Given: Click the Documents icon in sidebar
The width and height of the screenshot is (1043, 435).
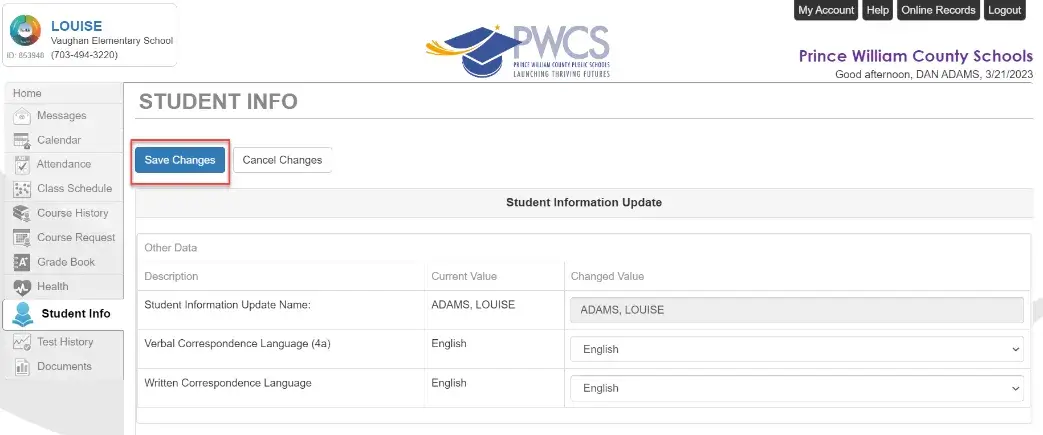Looking at the screenshot, I should click(x=22, y=366).
